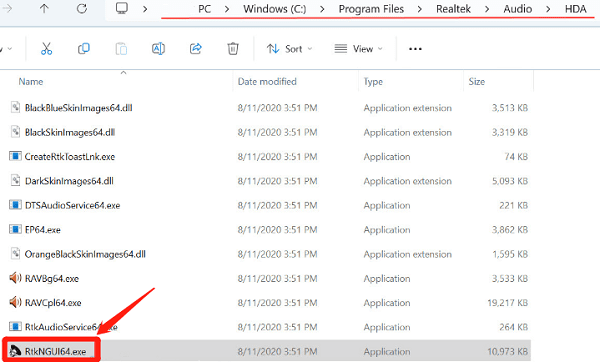Image resolution: width=600 pixels, height=362 pixels.
Task: Open the Sort dropdown
Action: pyautogui.click(x=290, y=49)
